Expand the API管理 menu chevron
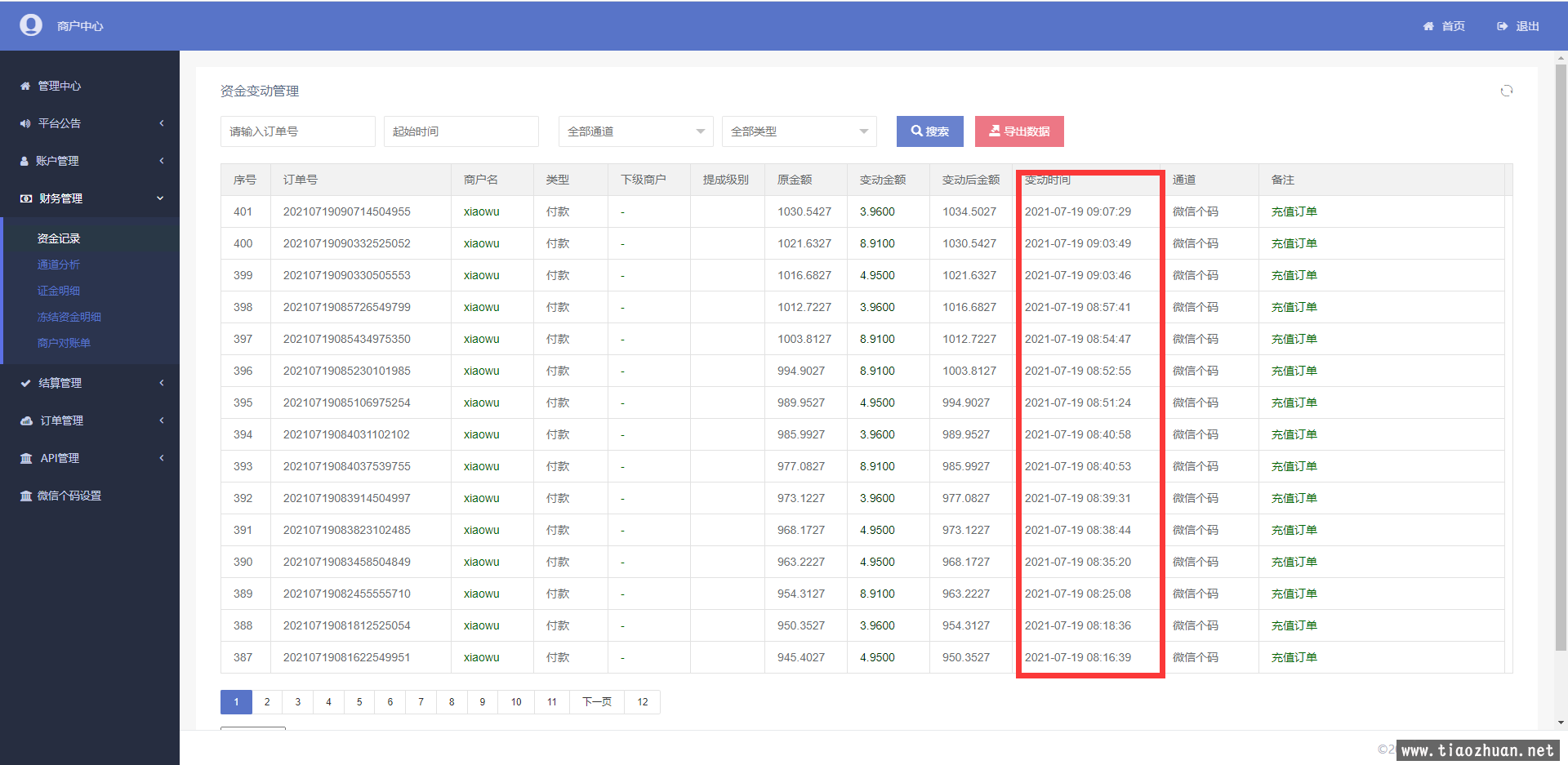The height and width of the screenshot is (765, 1568). (x=162, y=458)
